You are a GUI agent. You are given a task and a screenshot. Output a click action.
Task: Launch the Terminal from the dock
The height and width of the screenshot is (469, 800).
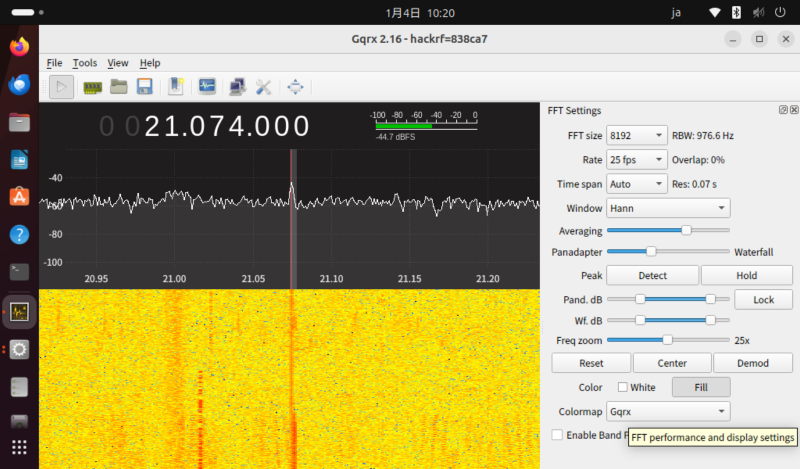point(19,272)
